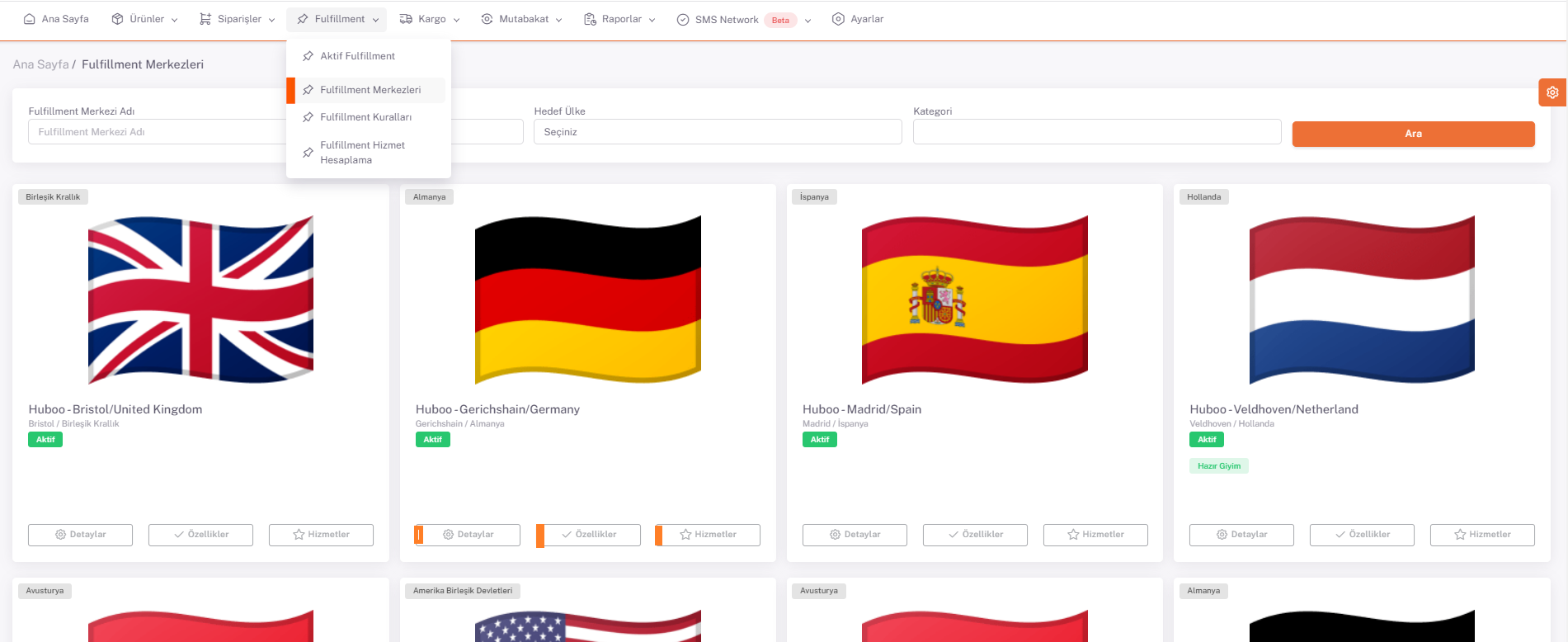Expand the SMS Network dropdown chevron
The height and width of the screenshot is (642, 1568).
pyautogui.click(x=808, y=21)
